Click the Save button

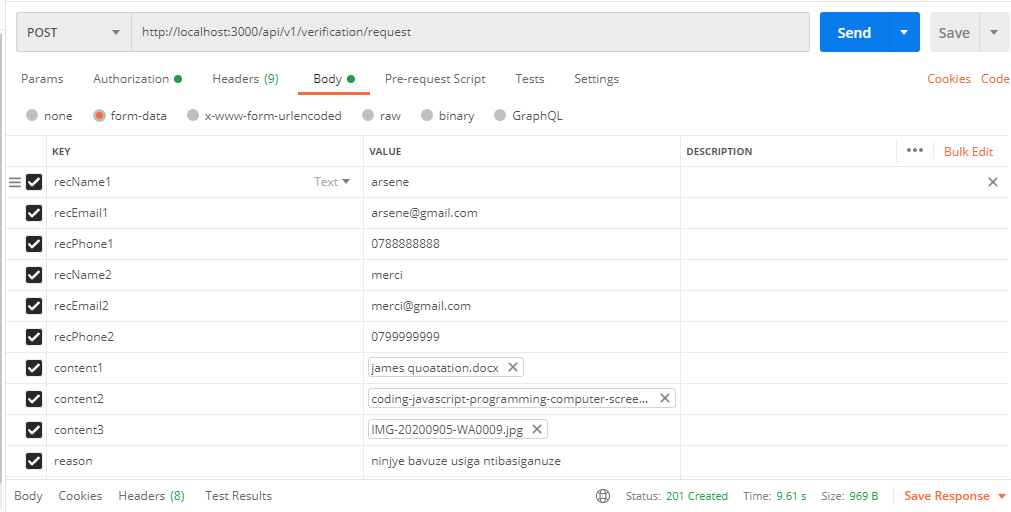(954, 32)
